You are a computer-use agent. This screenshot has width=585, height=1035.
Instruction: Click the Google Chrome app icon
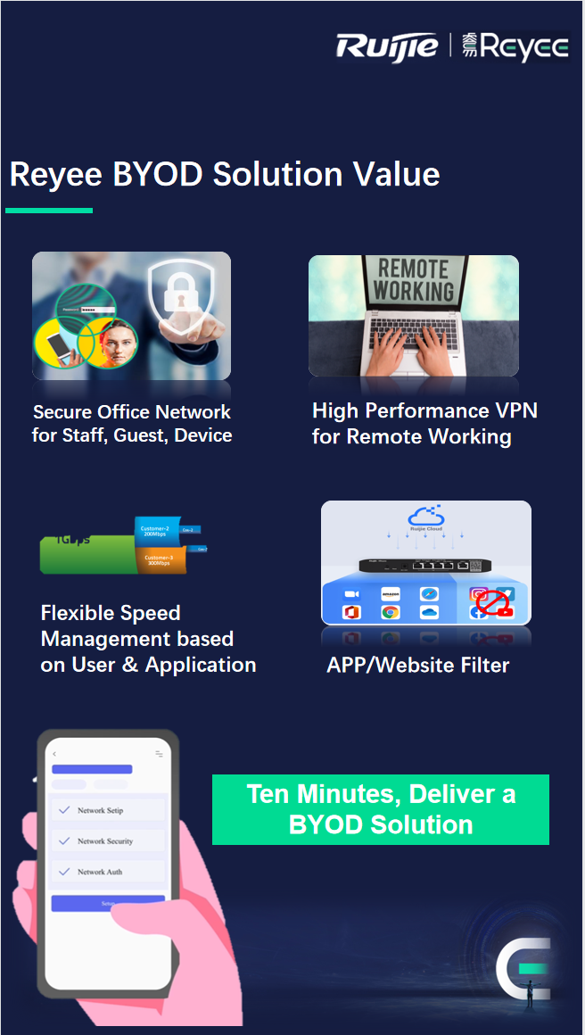pyautogui.click(x=390, y=613)
